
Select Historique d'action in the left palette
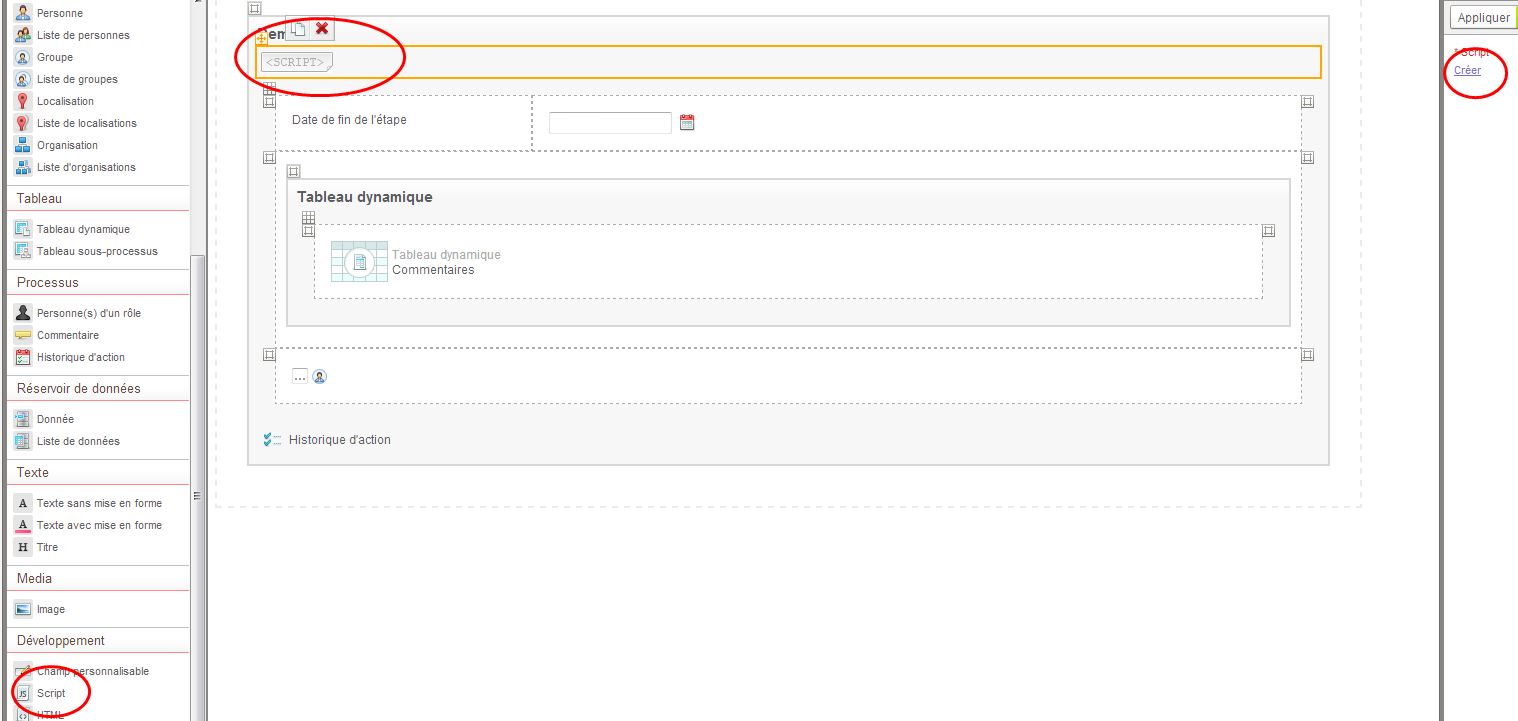[70, 357]
